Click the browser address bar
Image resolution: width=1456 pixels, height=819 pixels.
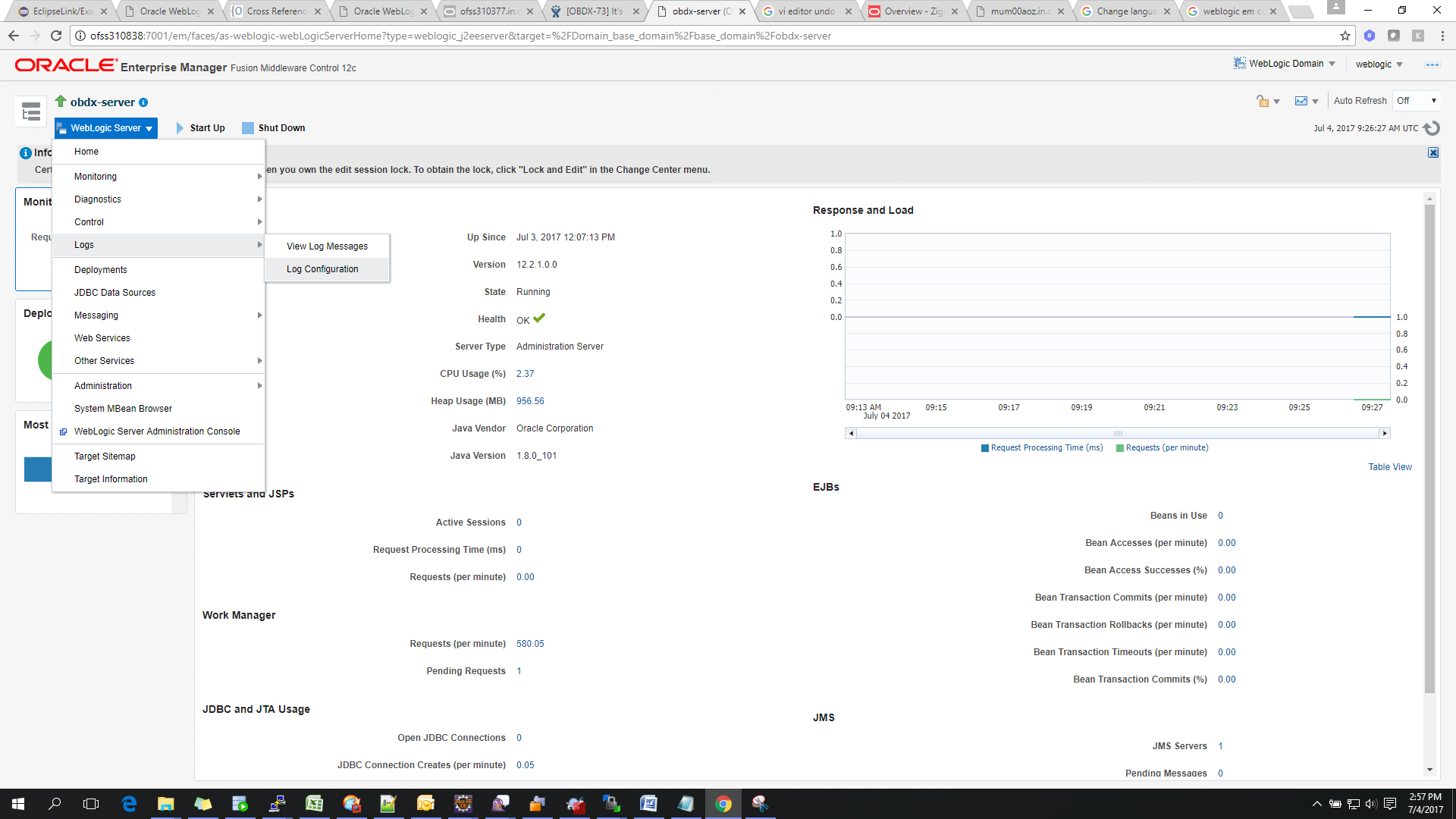(713, 36)
